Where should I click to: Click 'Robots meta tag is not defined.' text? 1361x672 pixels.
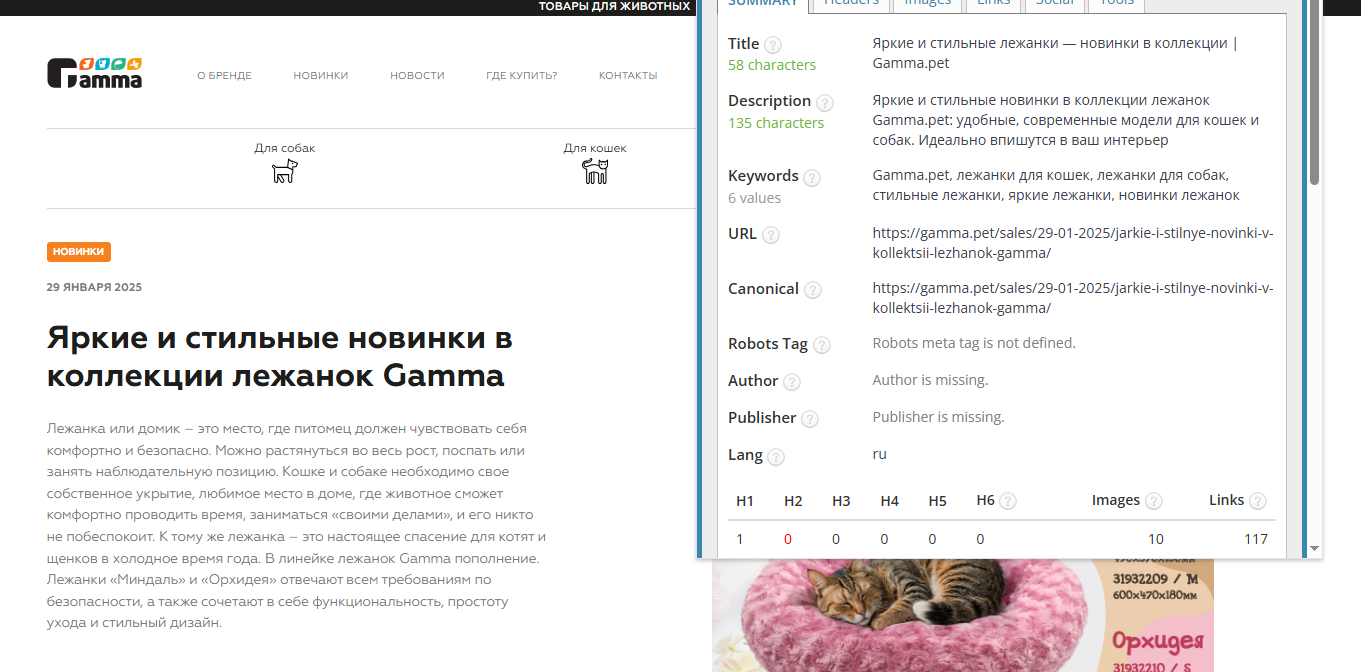(x=974, y=343)
